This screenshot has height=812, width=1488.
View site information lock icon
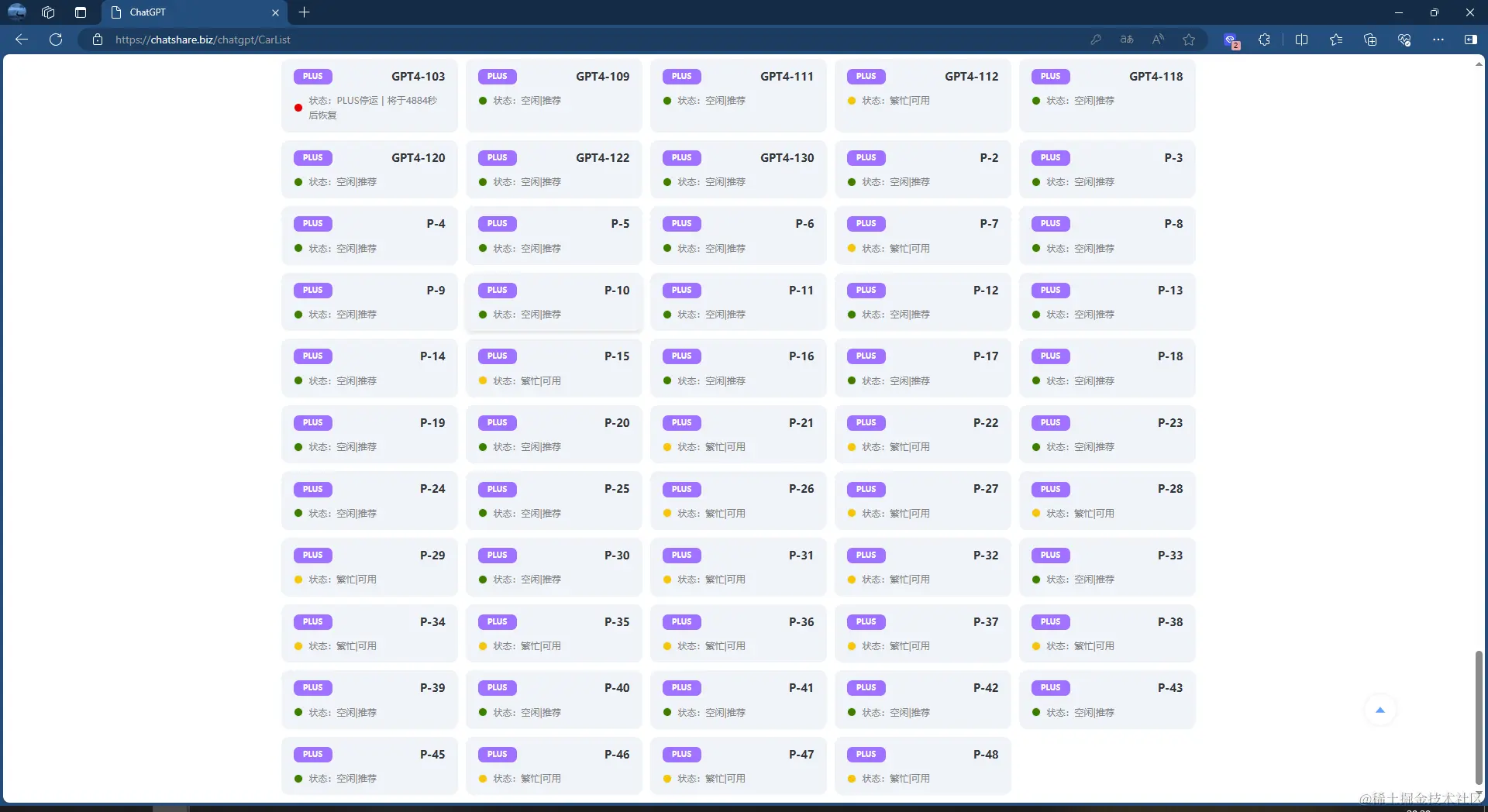point(98,40)
